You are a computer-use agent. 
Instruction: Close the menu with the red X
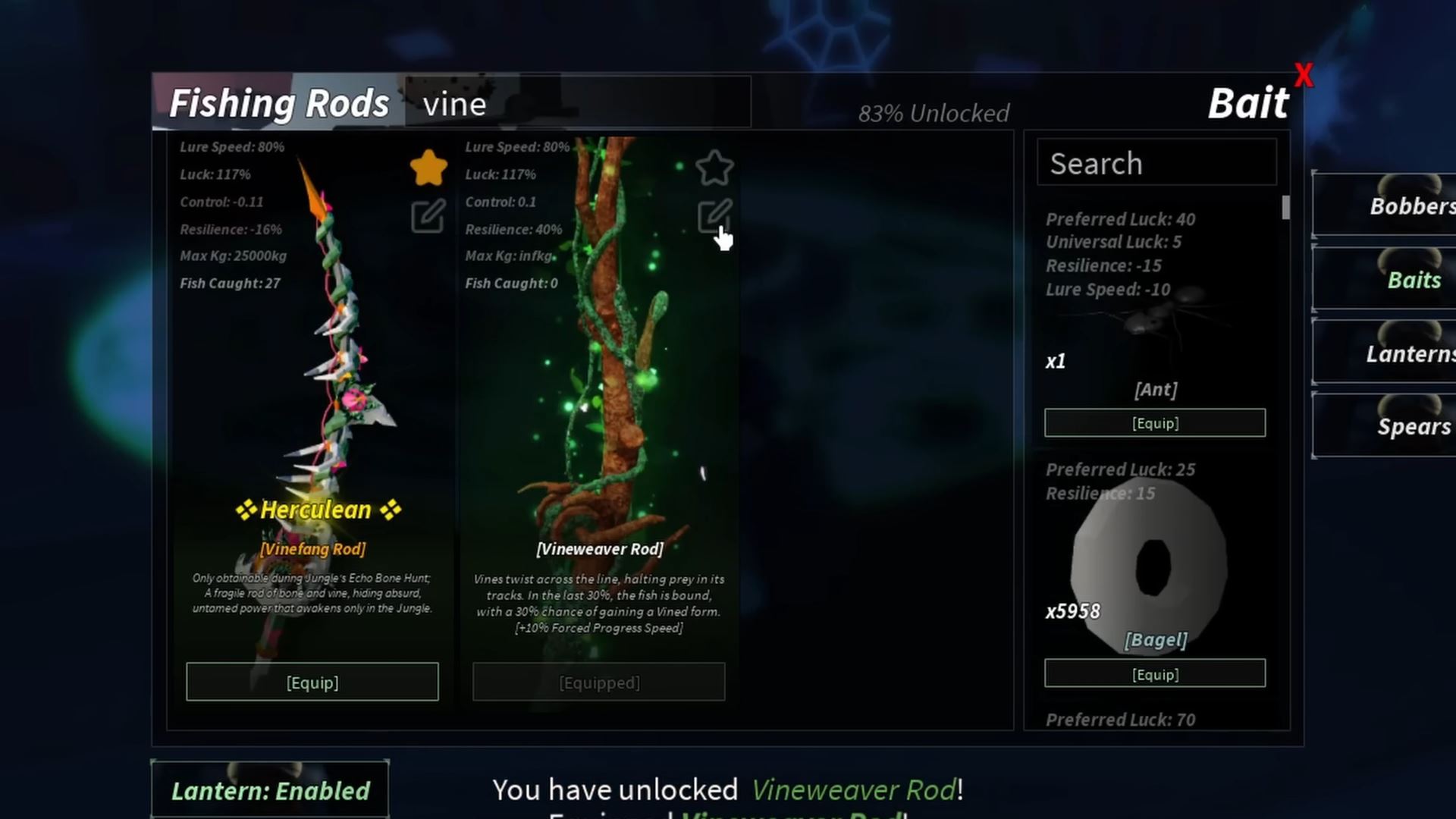pos(1304,75)
